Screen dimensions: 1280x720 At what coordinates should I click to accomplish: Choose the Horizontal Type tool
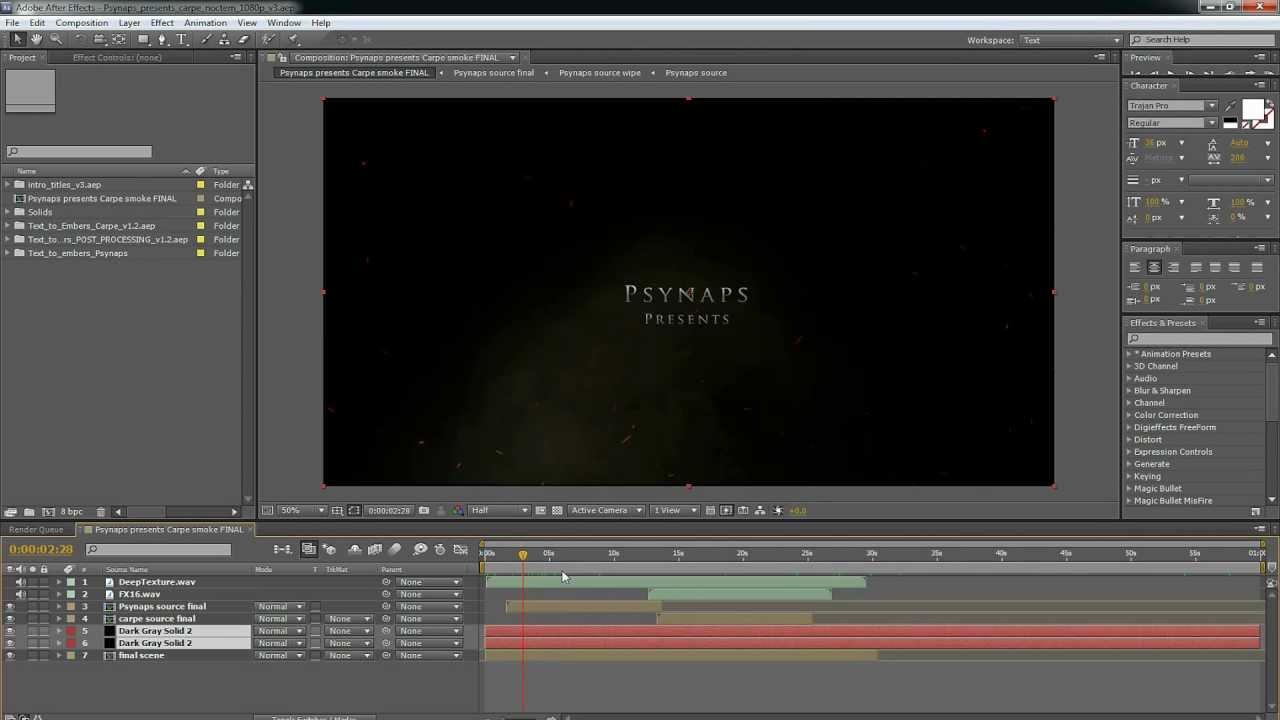pos(182,39)
